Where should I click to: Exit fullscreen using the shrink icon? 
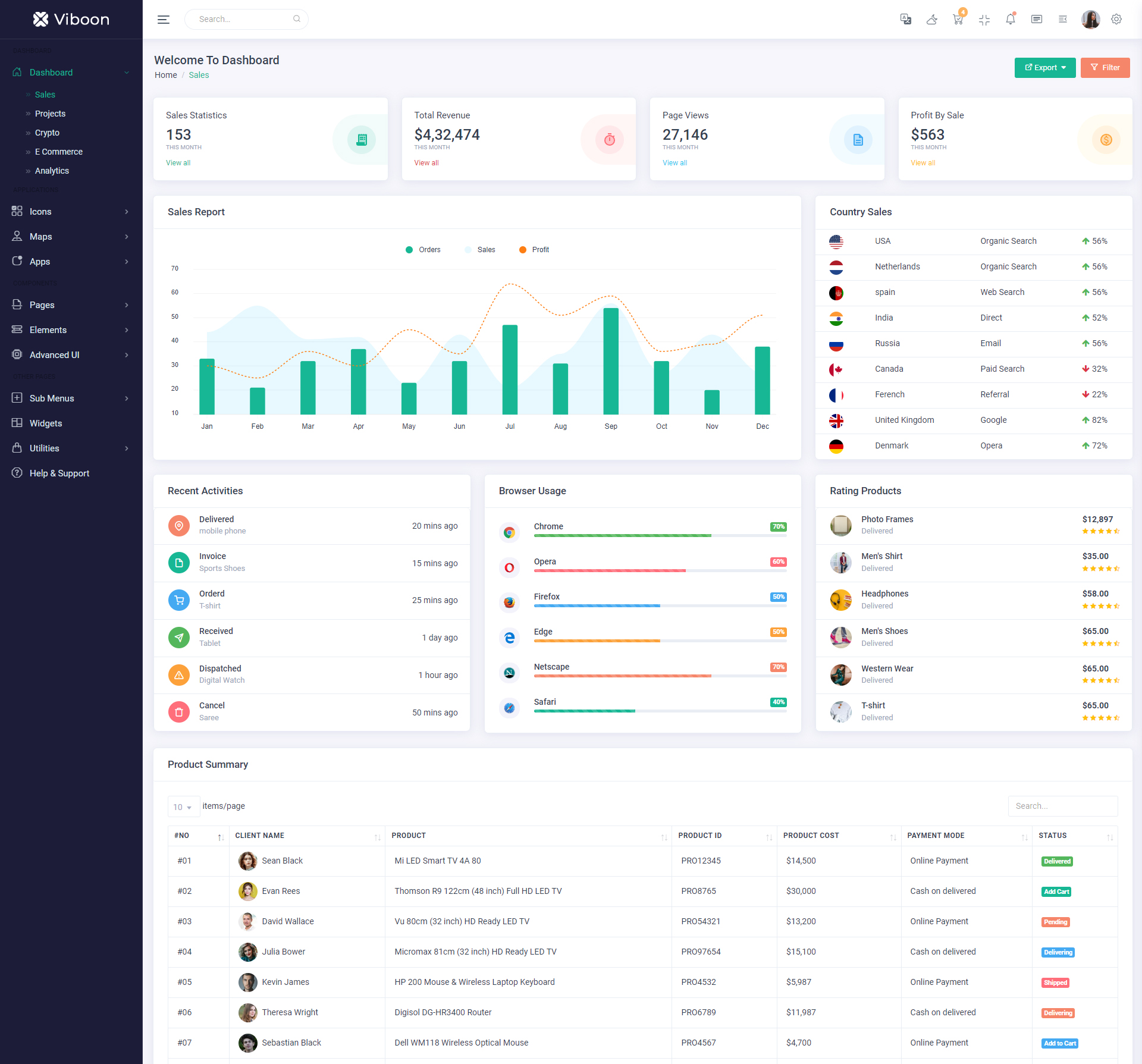tap(984, 19)
